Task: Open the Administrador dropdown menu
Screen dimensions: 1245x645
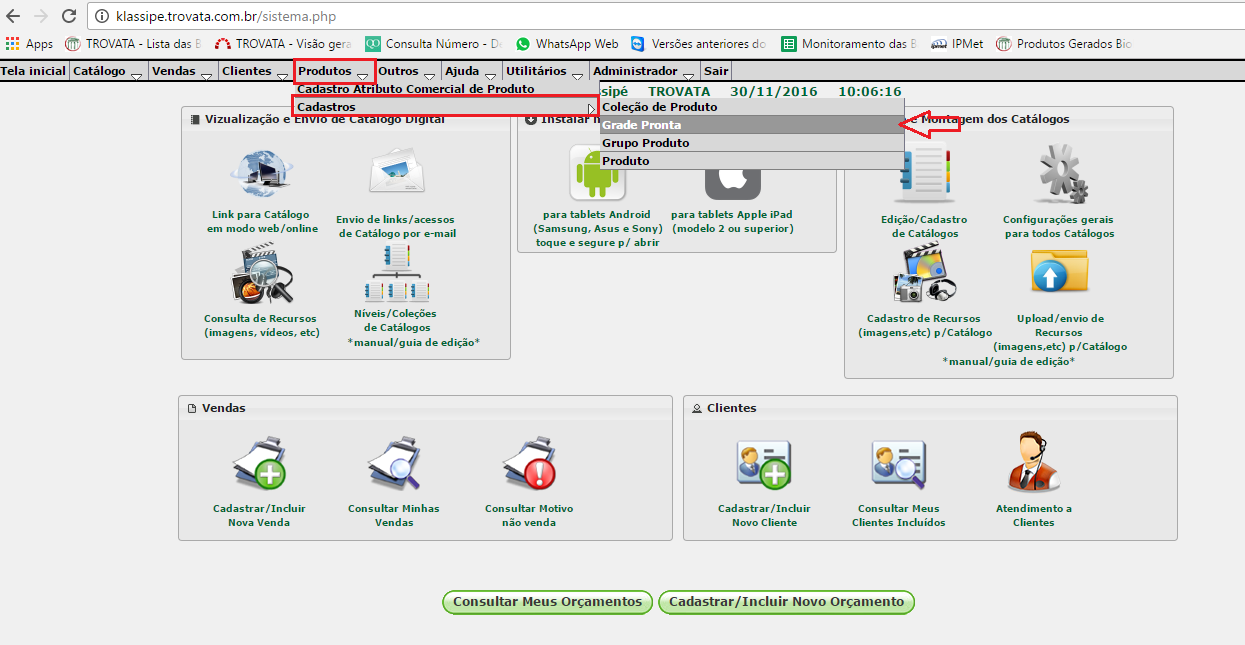Action: (x=644, y=72)
